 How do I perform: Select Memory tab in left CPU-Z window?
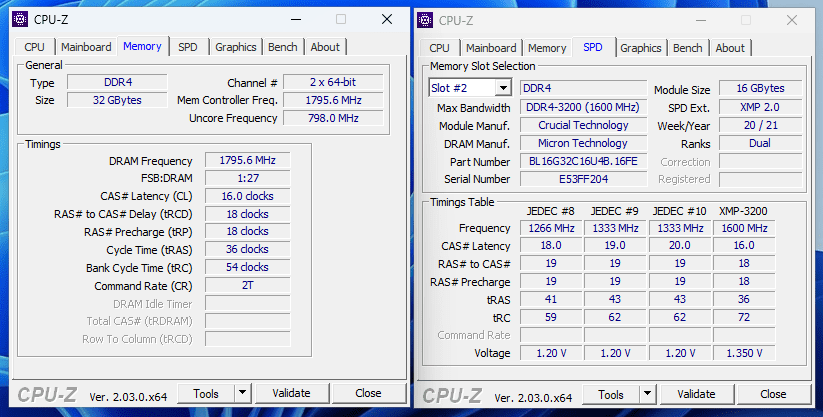[x=142, y=46]
